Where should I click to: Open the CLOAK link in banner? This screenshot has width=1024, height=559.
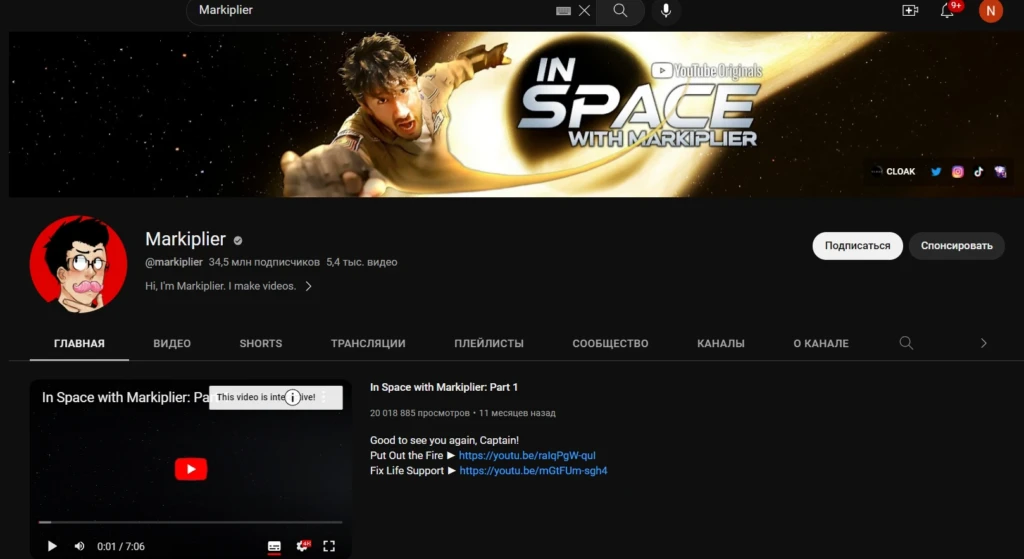pos(893,172)
